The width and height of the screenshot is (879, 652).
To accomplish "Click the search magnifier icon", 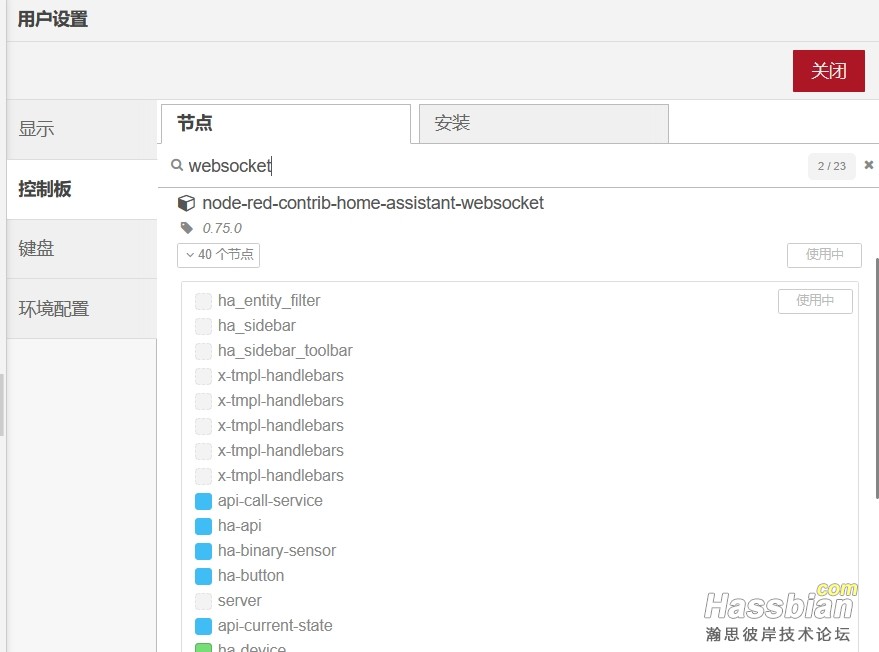I will coord(177,165).
